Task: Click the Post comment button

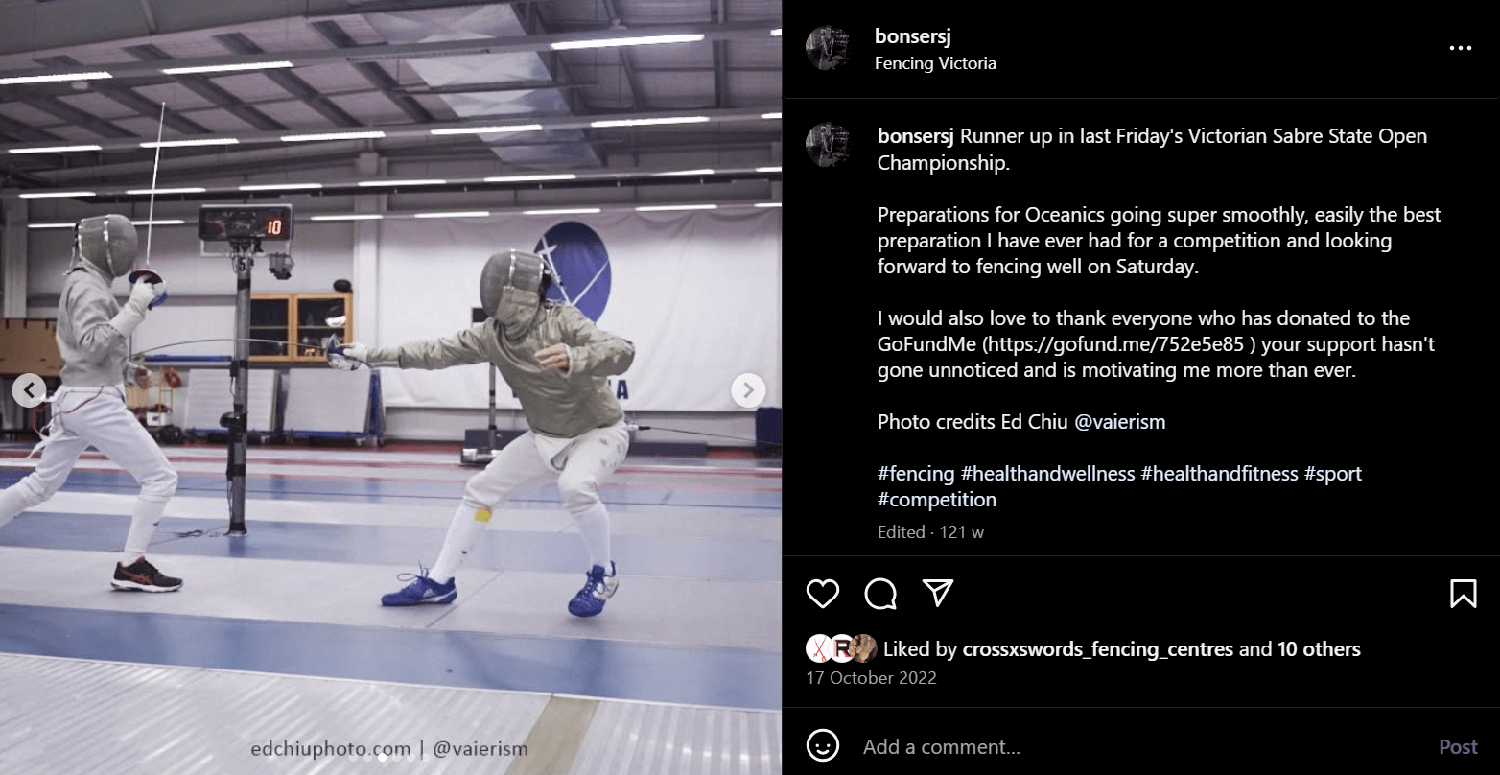Action: tap(1458, 747)
